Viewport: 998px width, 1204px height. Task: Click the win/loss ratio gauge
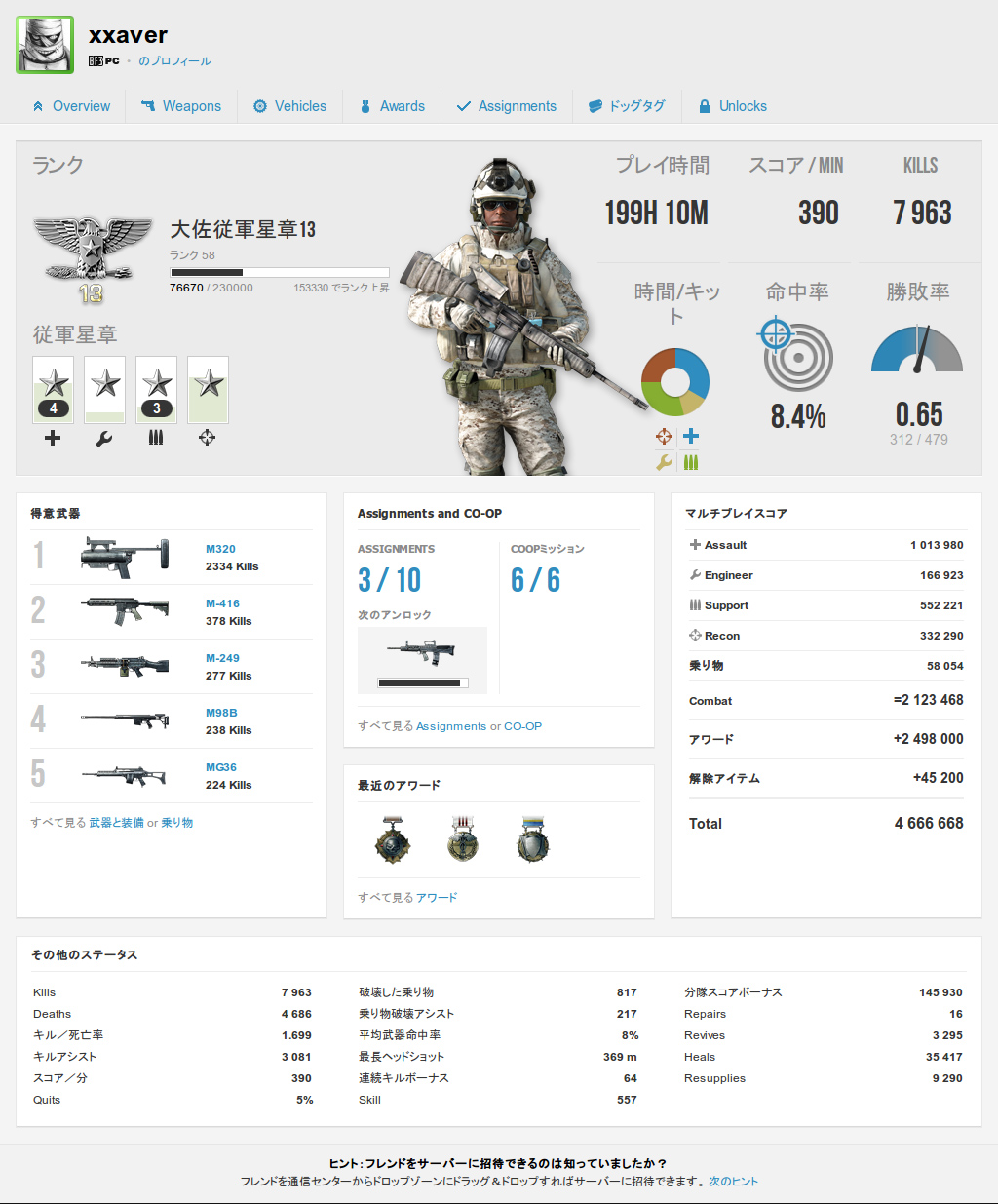pyautogui.click(x=917, y=350)
